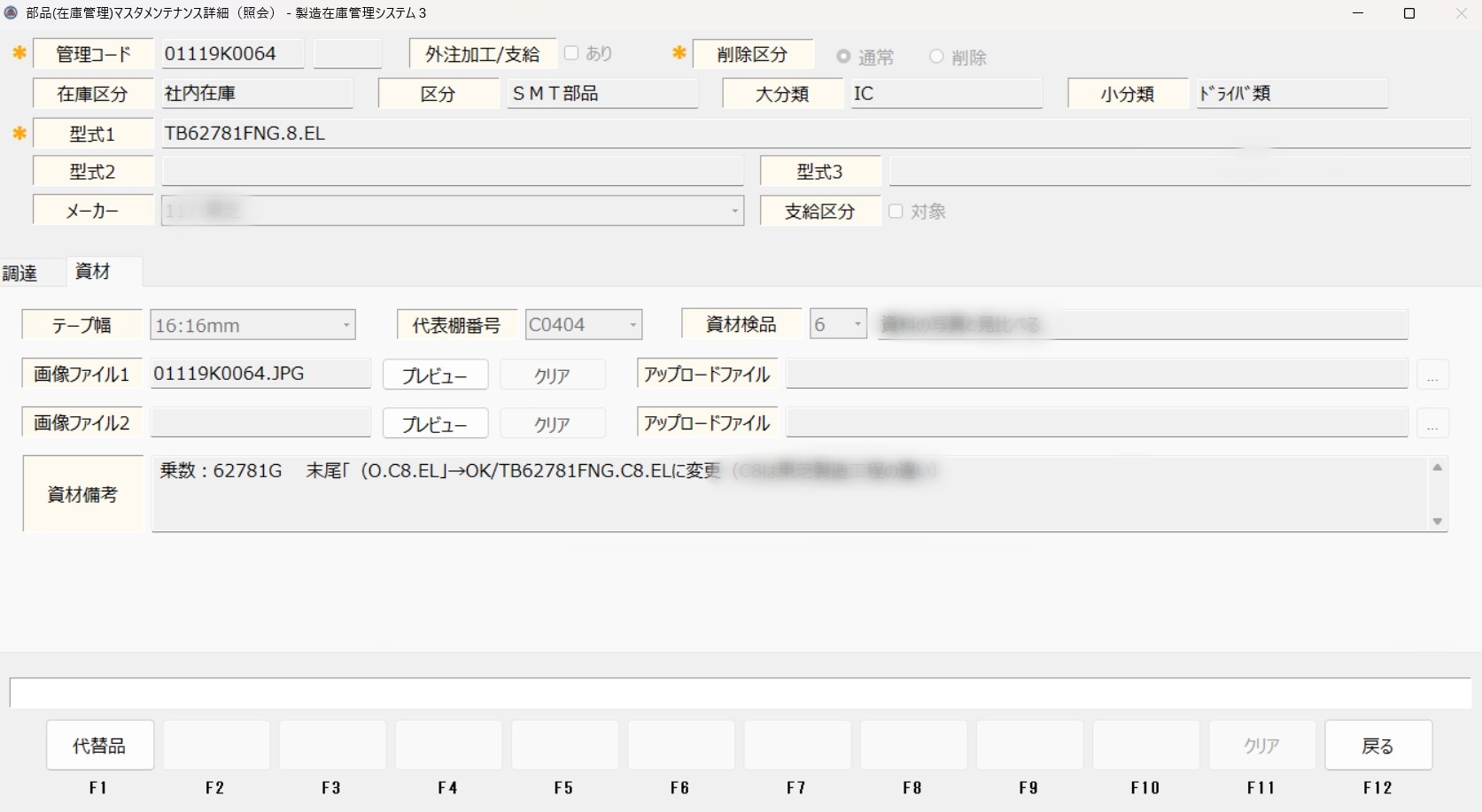
Task: Open the テープ幅 dropdown list
Action: (x=346, y=326)
